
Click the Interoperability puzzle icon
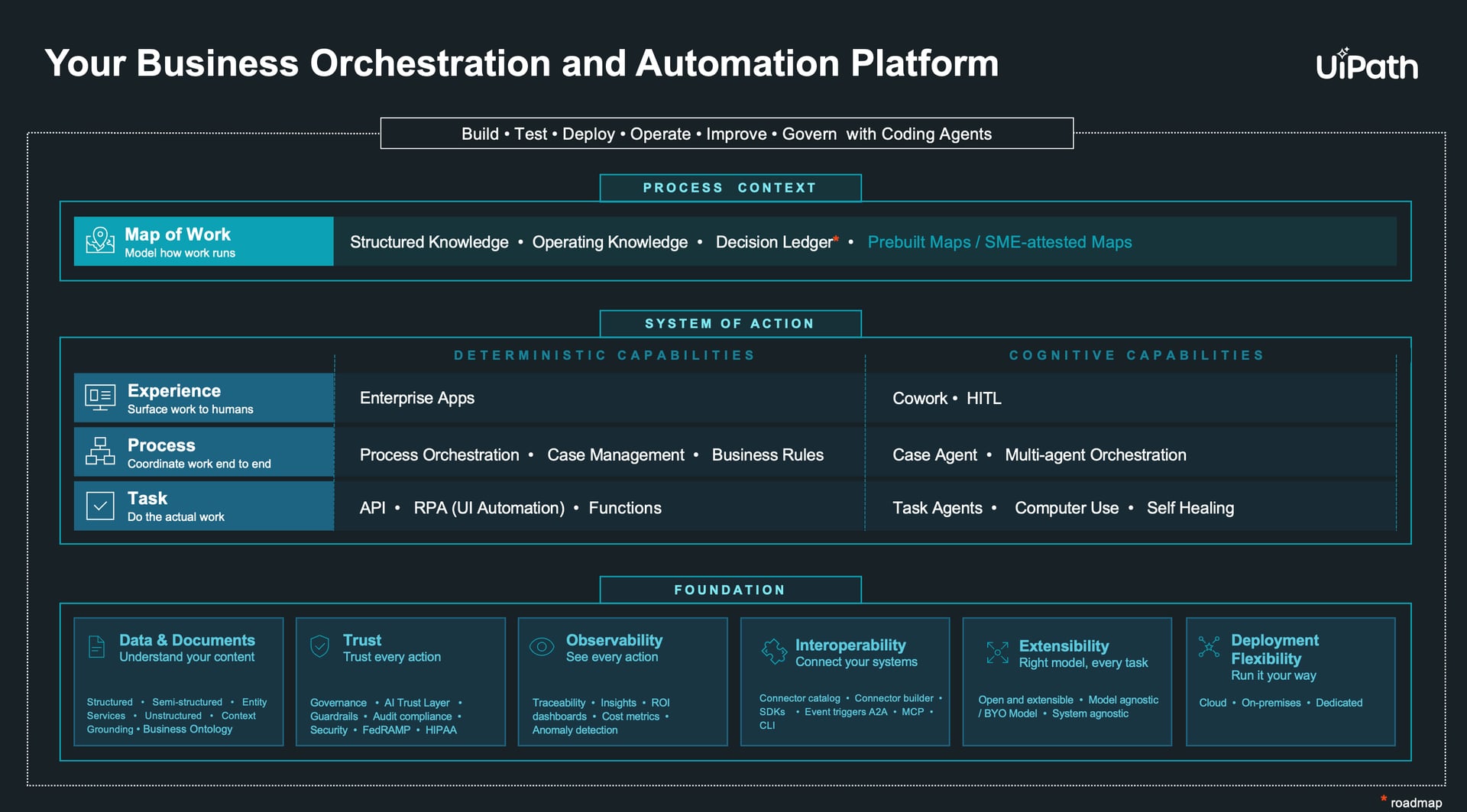pos(774,651)
